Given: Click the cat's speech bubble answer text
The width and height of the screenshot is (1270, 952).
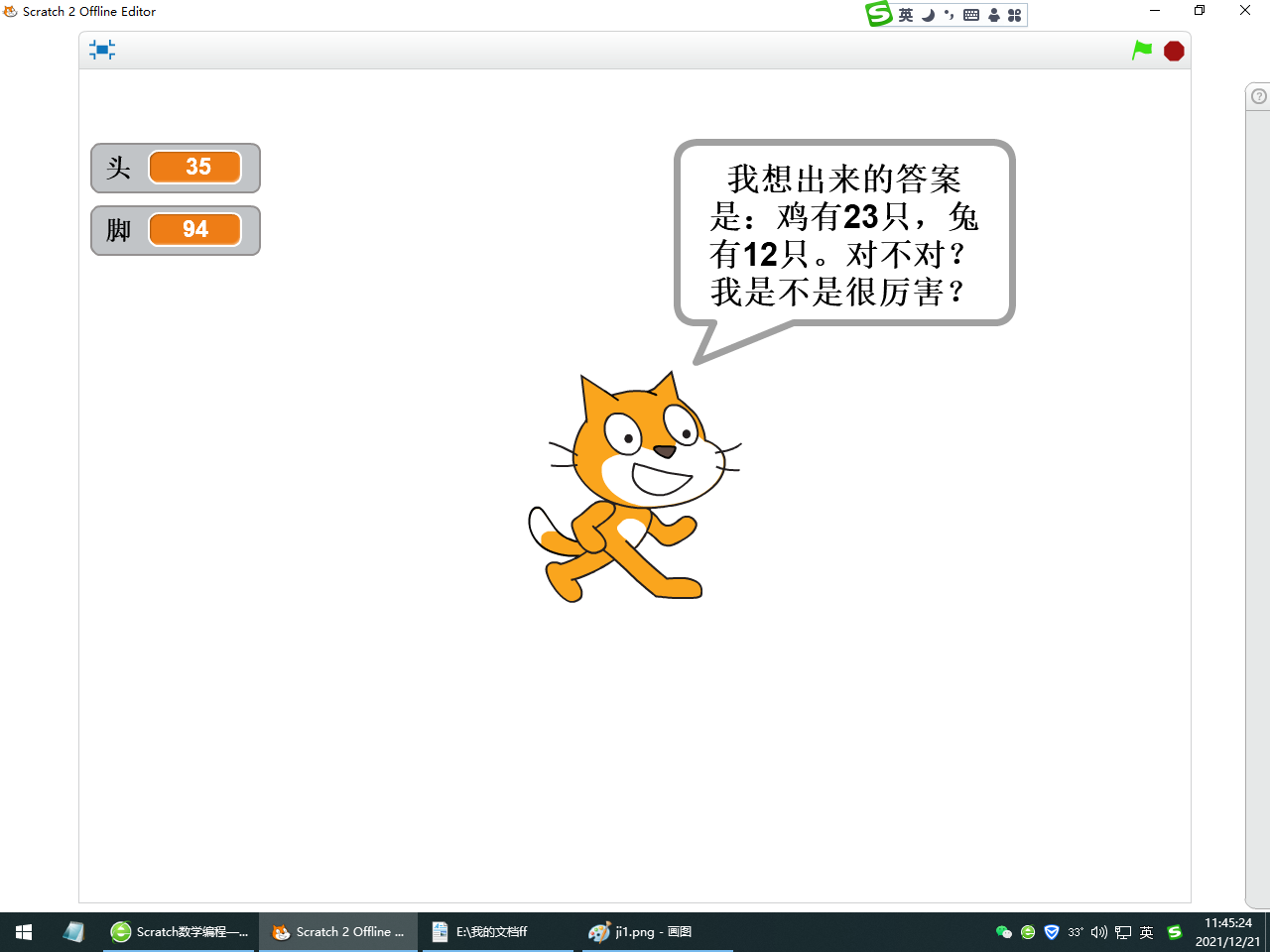Looking at the screenshot, I should point(843,236).
